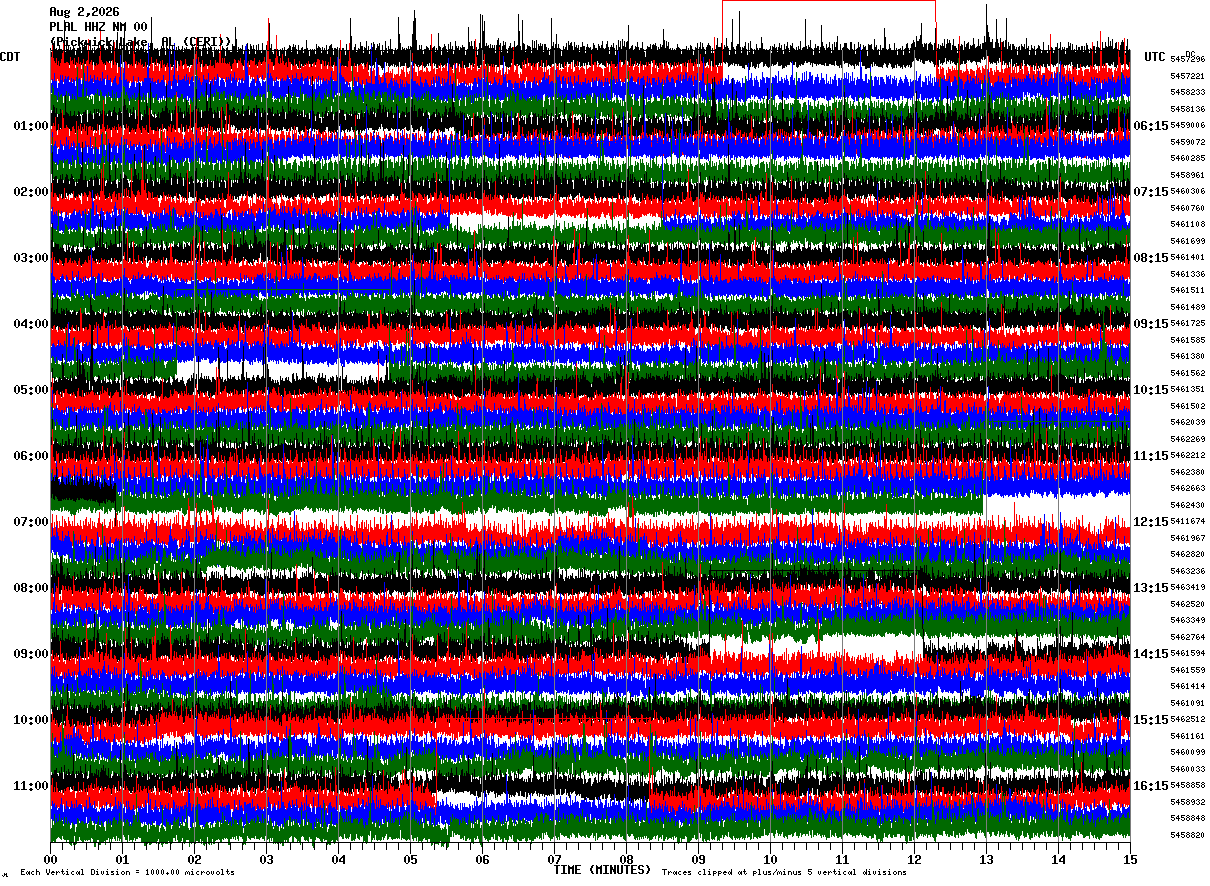Click the DC offset value "5462269"
The height and width of the screenshot is (886, 1210).
pyautogui.click(x=1187, y=439)
